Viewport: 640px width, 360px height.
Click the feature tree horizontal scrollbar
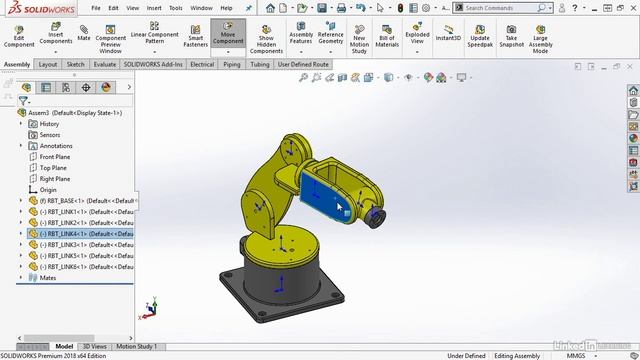pyautogui.click(x=60, y=338)
